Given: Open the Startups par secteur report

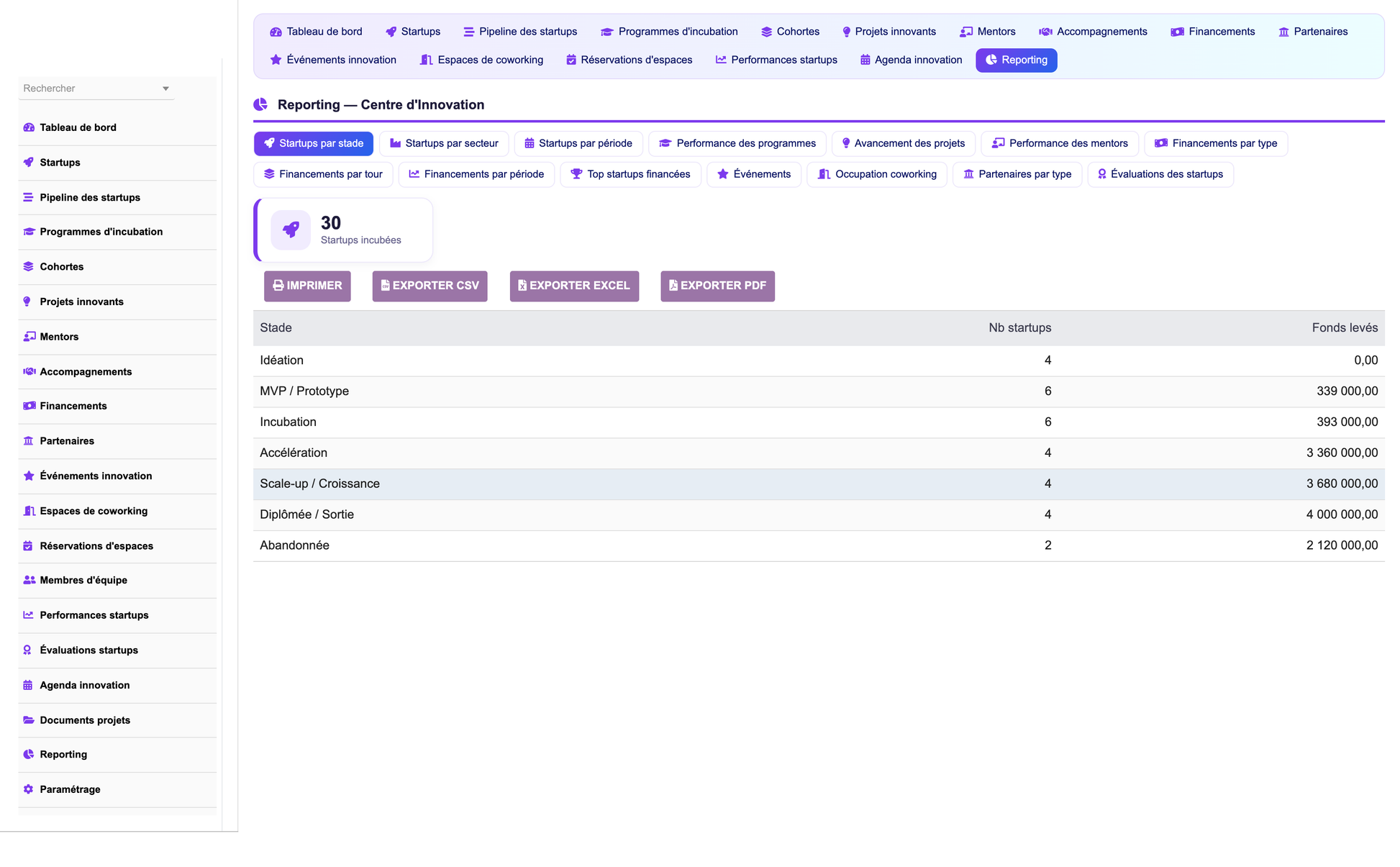Looking at the screenshot, I should click(x=444, y=143).
